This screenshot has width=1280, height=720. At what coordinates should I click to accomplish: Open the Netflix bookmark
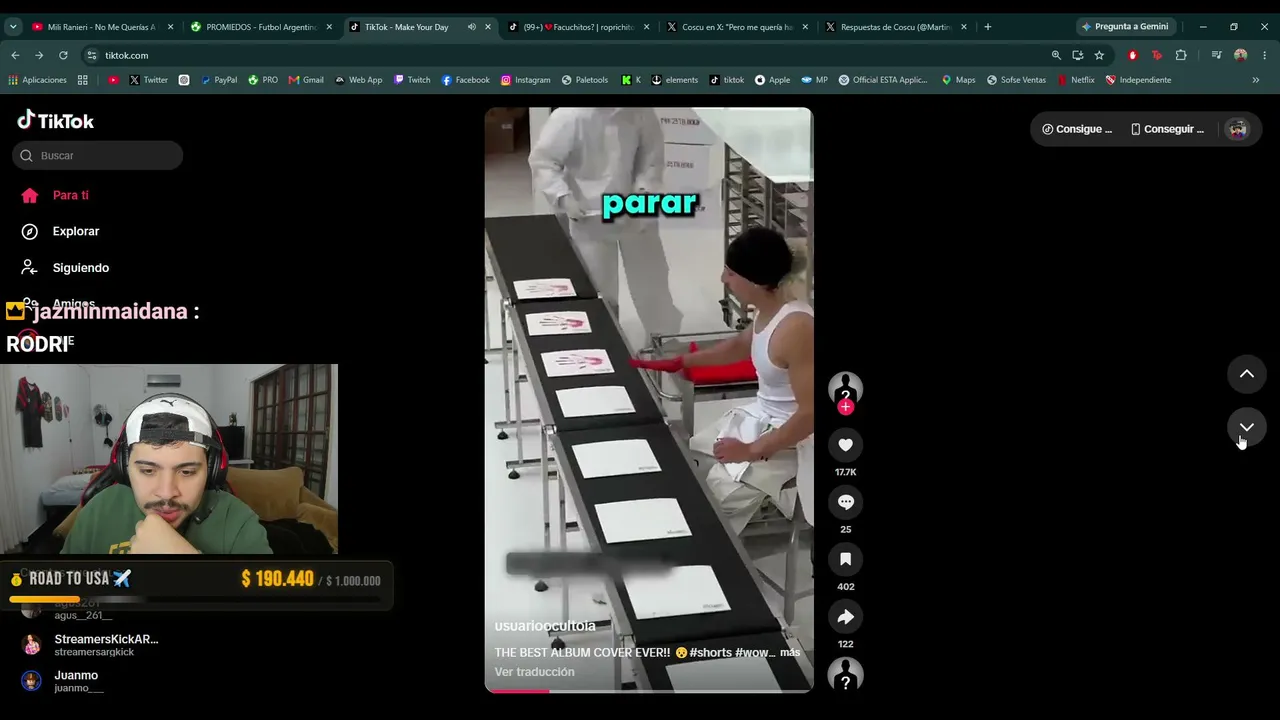click(1076, 80)
